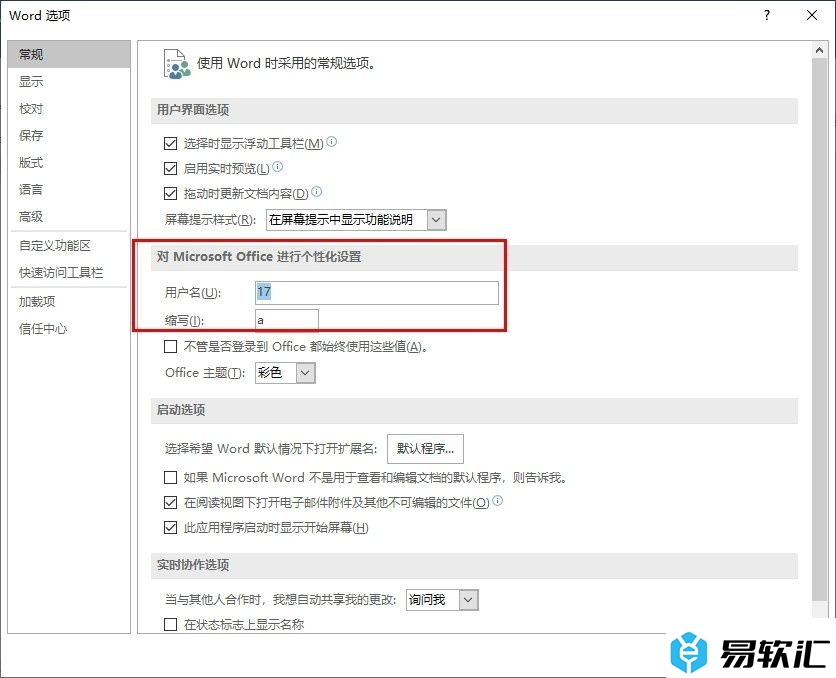Click info icon beside 选择时显示浮动工具栏
Viewport: 836px width, 678px height.
[332, 142]
